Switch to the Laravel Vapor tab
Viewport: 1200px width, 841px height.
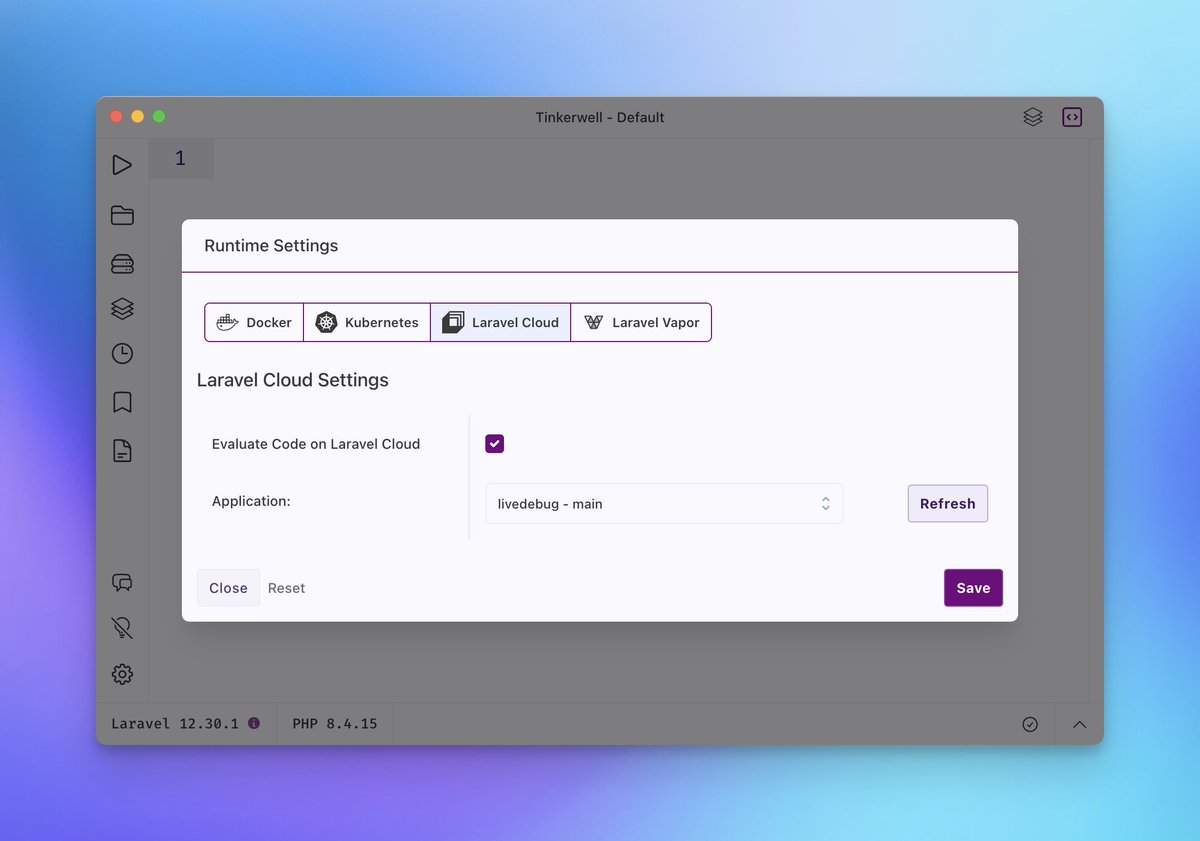click(641, 323)
